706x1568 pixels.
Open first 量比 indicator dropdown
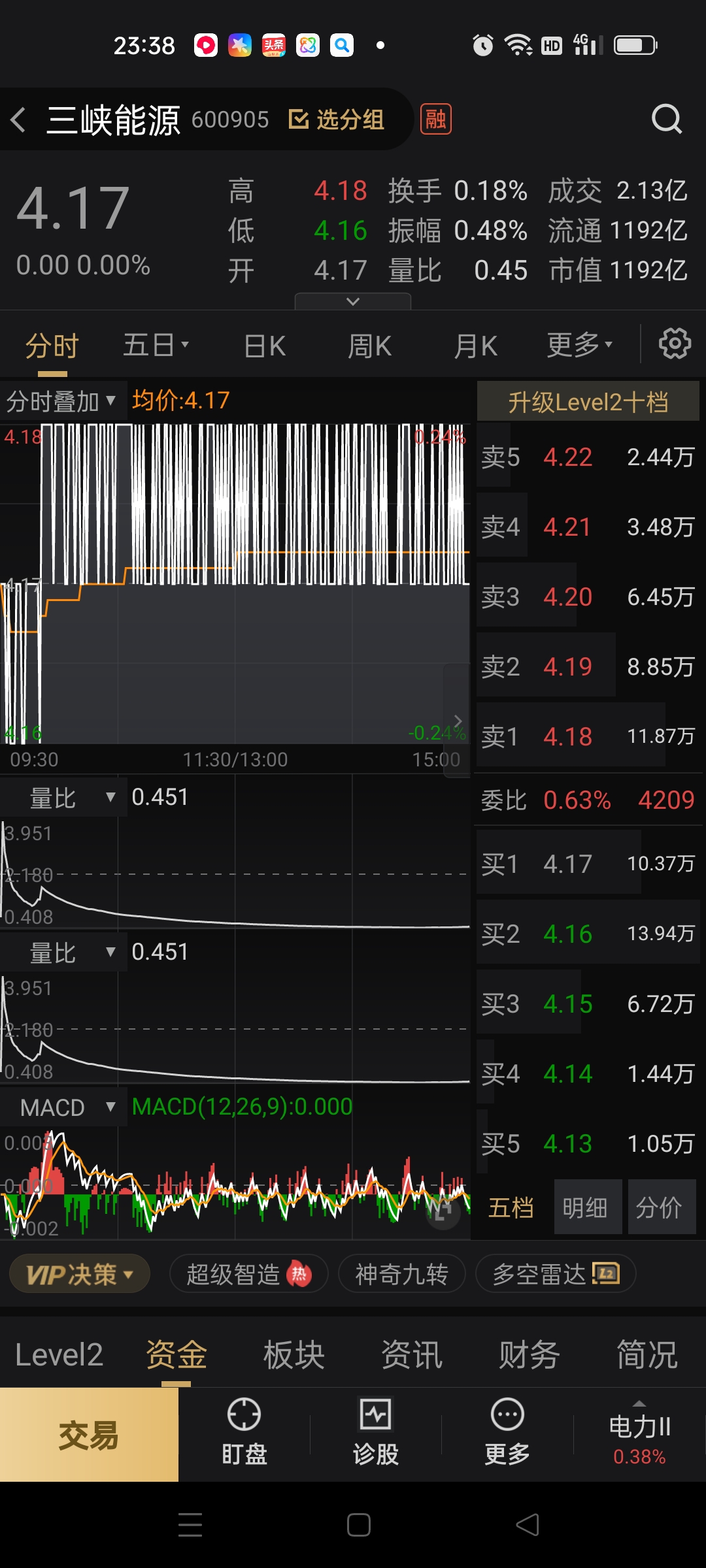tap(63, 797)
